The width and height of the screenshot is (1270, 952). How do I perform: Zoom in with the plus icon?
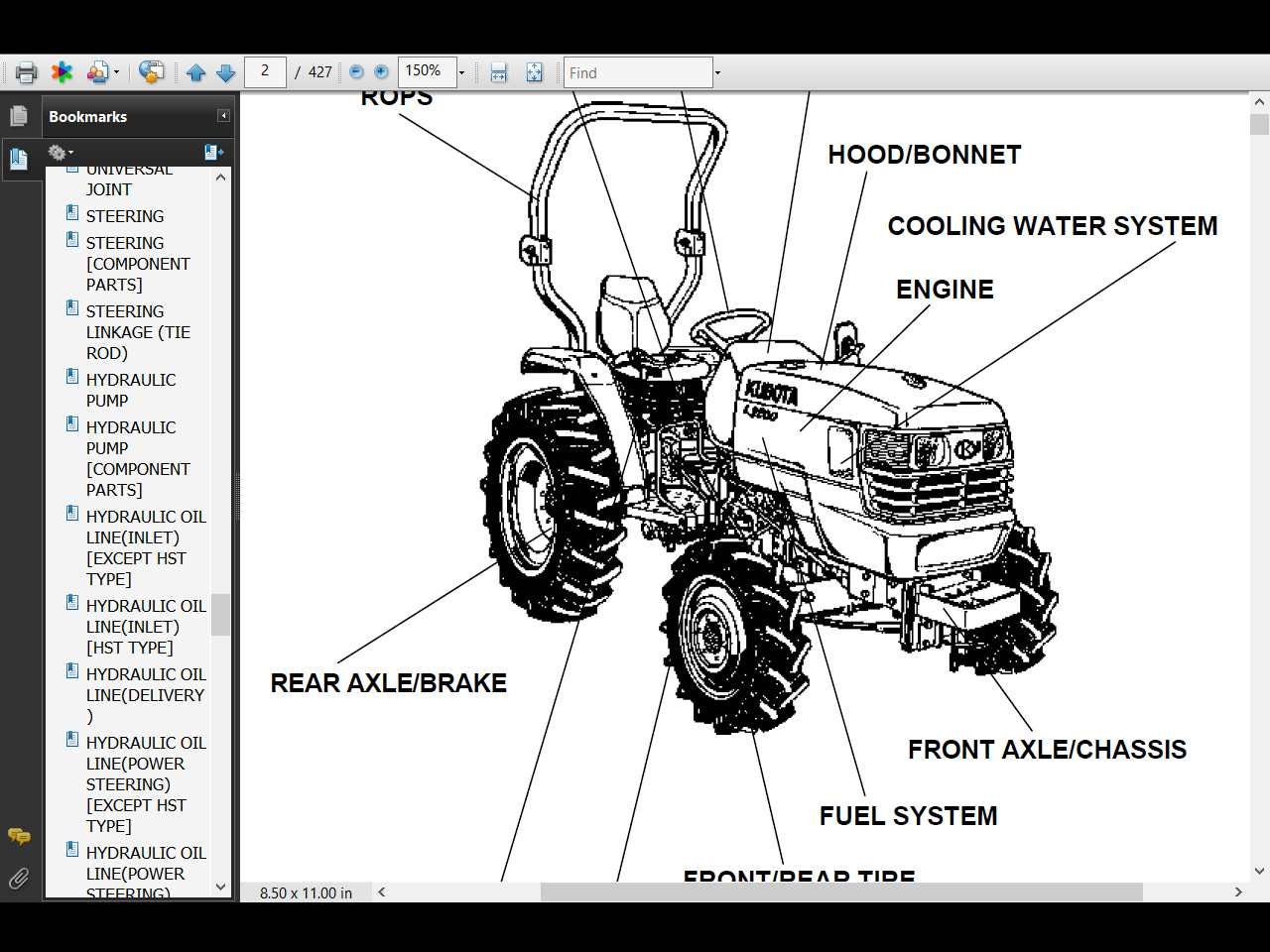[x=380, y=71]
